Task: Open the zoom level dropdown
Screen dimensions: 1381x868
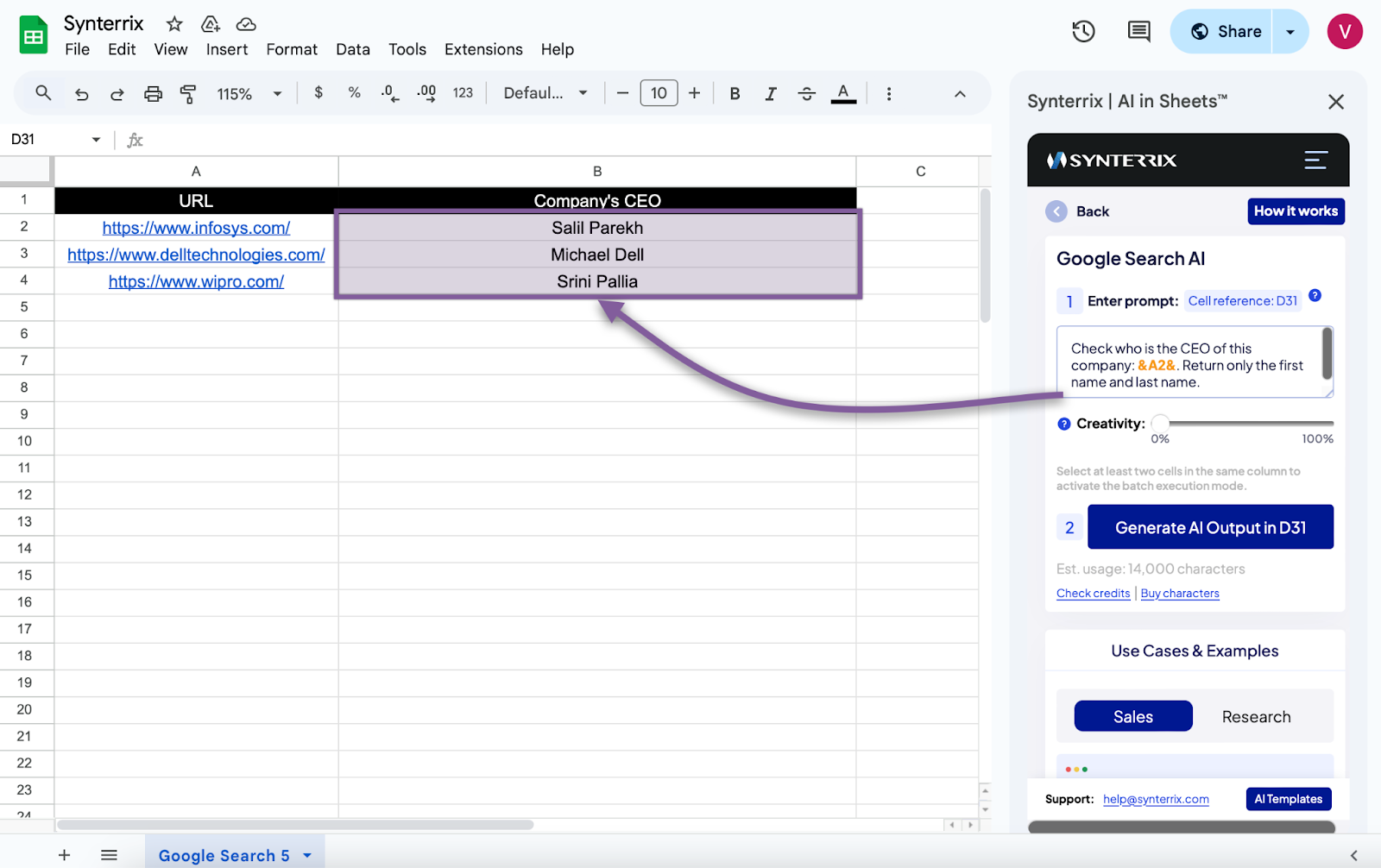Action: pos(249,94)
